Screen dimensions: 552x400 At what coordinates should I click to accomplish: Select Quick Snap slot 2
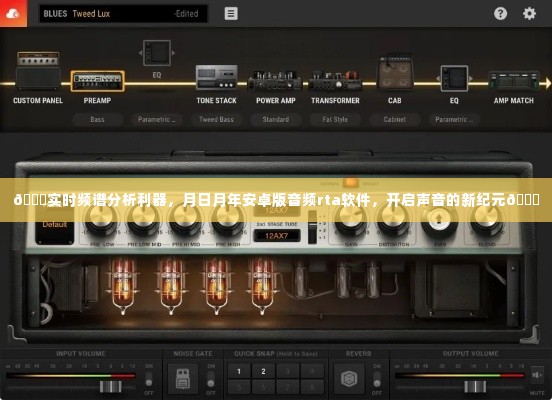tap(263, 371)
